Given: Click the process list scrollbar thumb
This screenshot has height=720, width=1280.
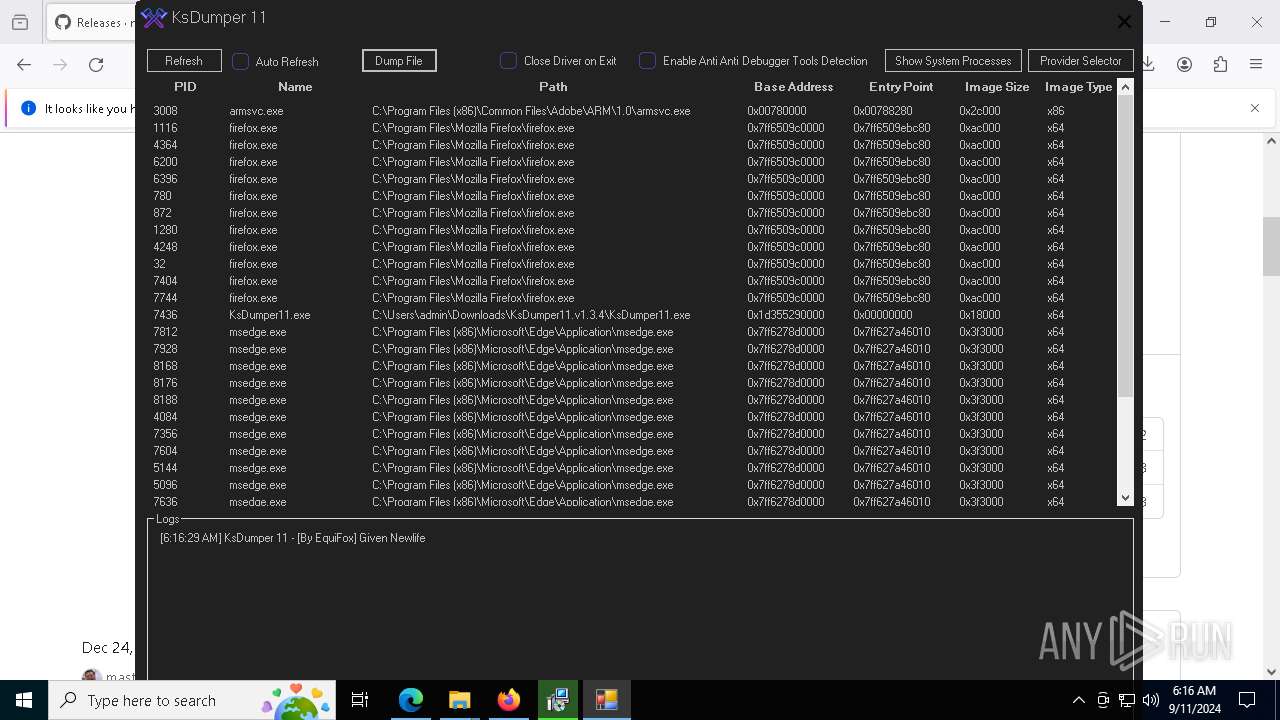Looking at the screenshot, I should point(1125,246).
